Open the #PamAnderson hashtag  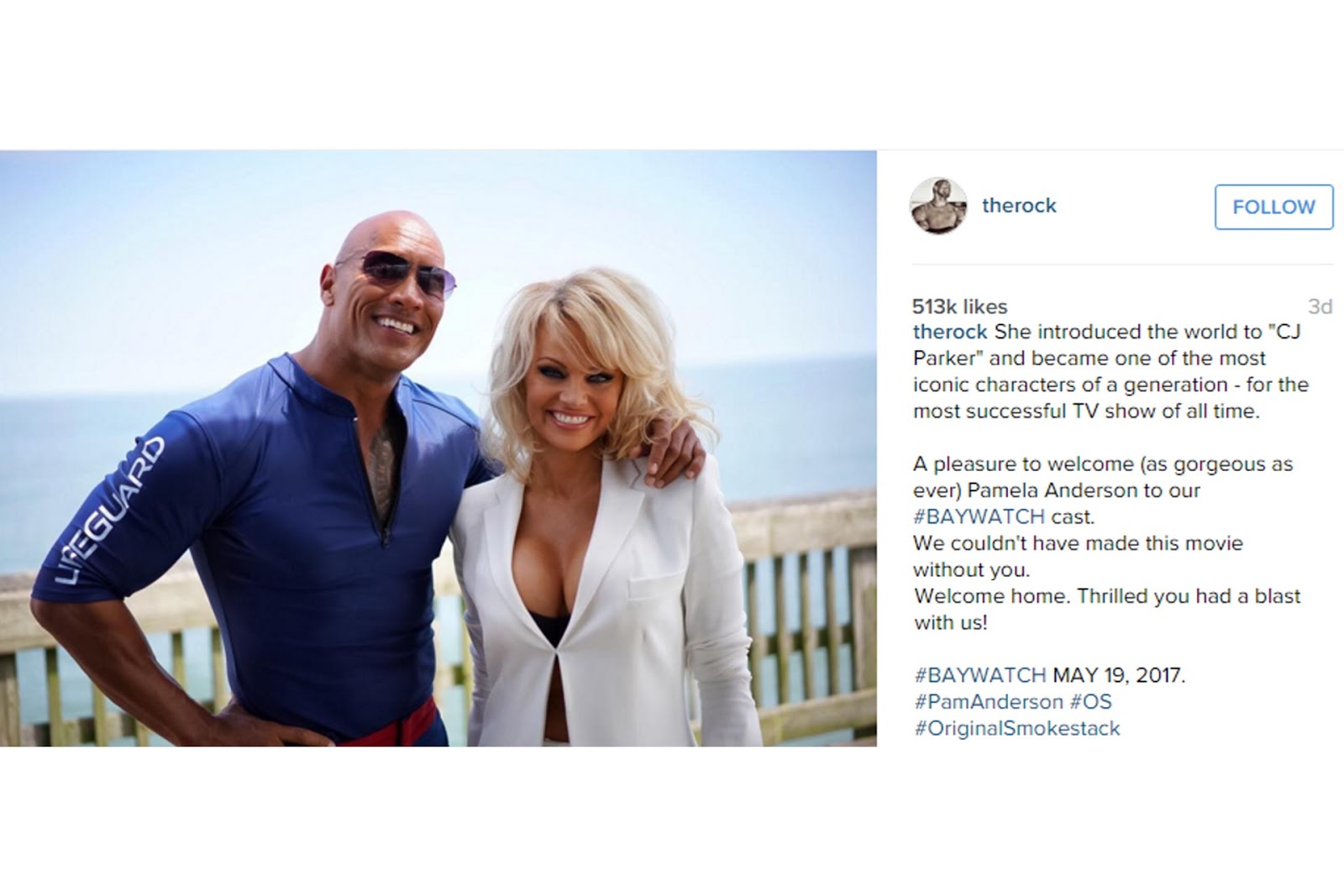tap(989, 701)
